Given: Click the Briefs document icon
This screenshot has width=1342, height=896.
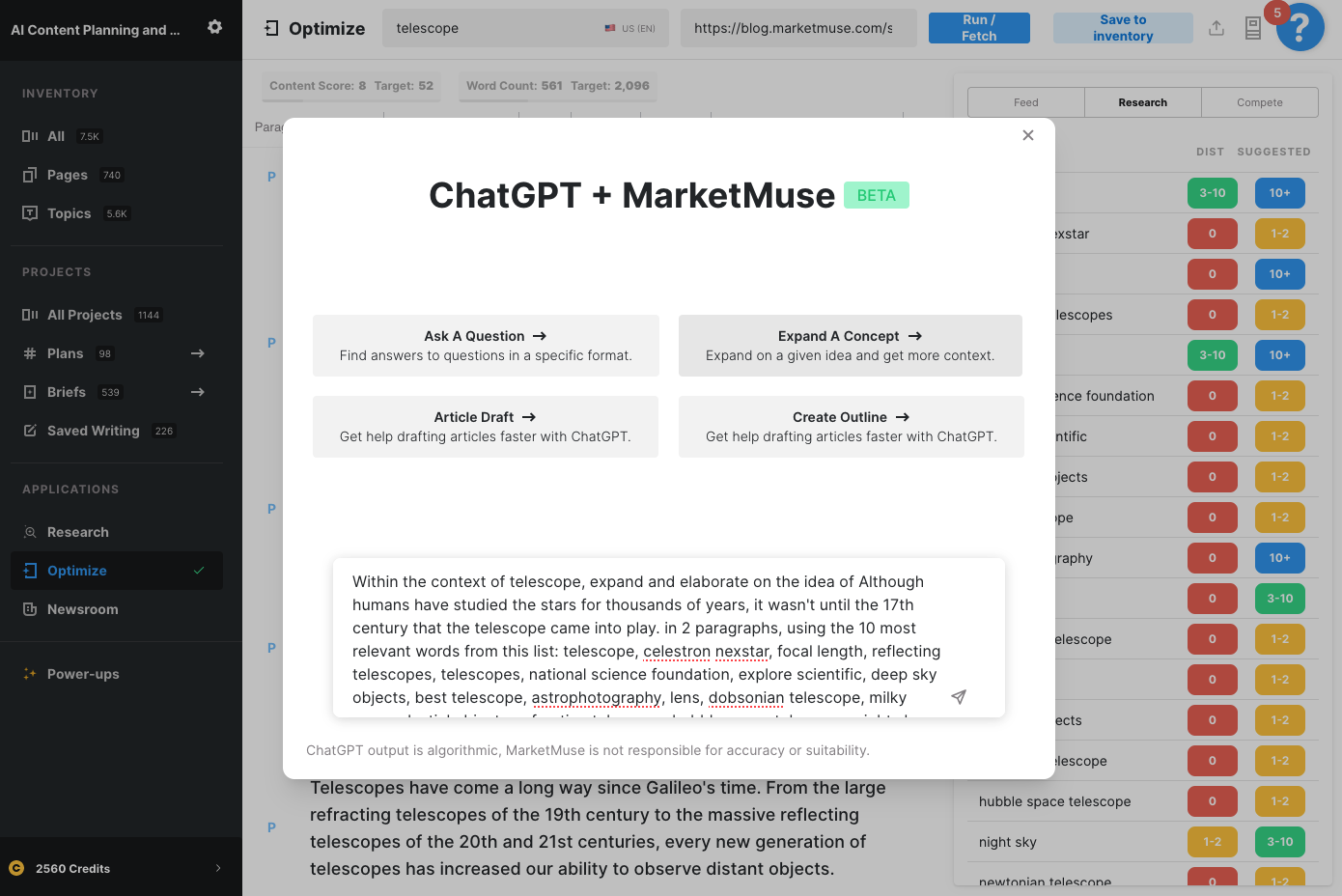Looking at the screenshot, I should pos(30,392).
